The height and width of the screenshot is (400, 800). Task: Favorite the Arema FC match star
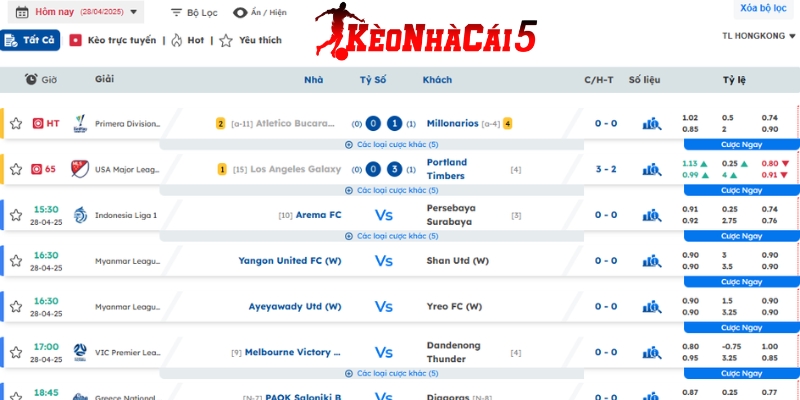coord(16,215)
